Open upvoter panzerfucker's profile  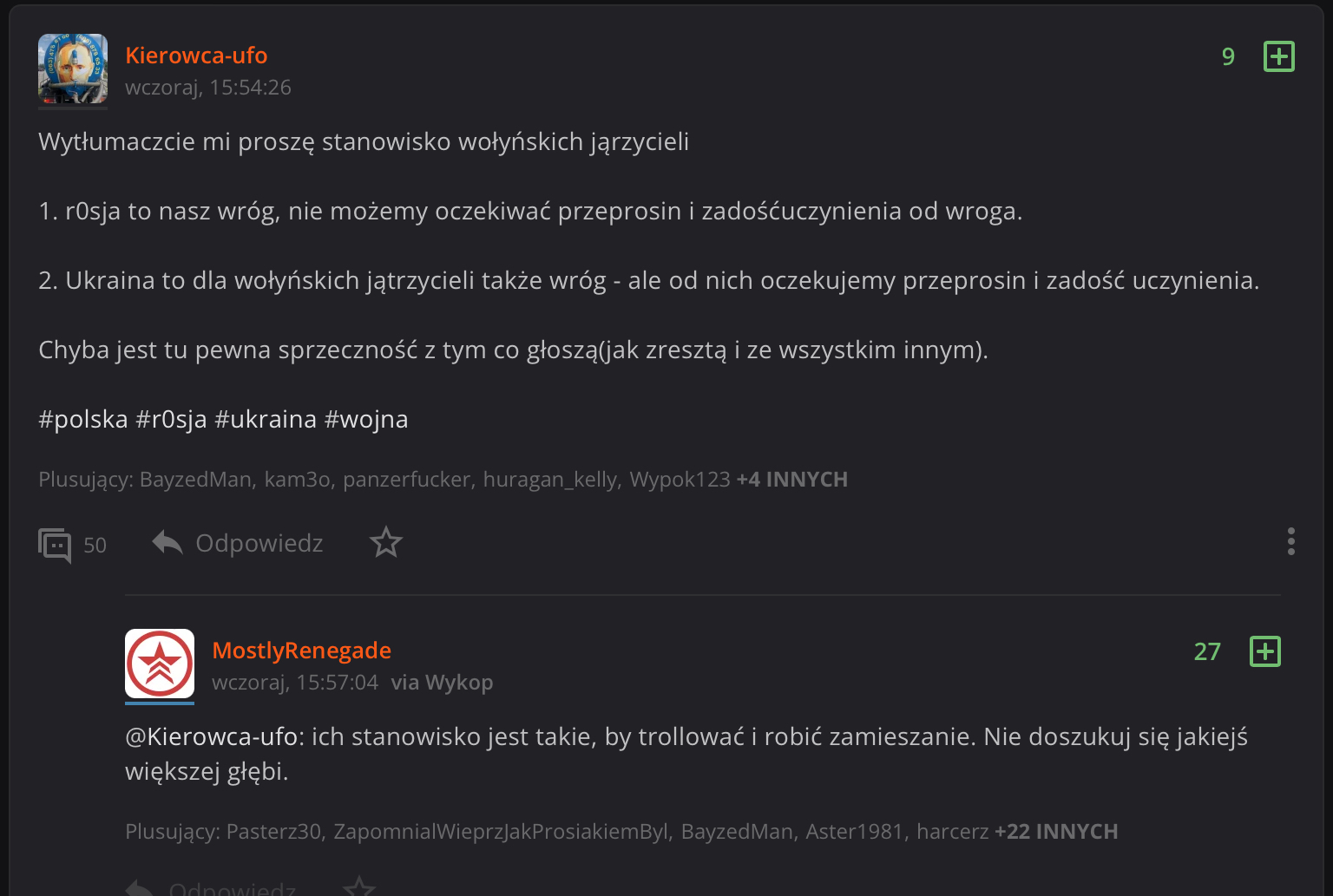pyautogui.click(x=407, y=480)
